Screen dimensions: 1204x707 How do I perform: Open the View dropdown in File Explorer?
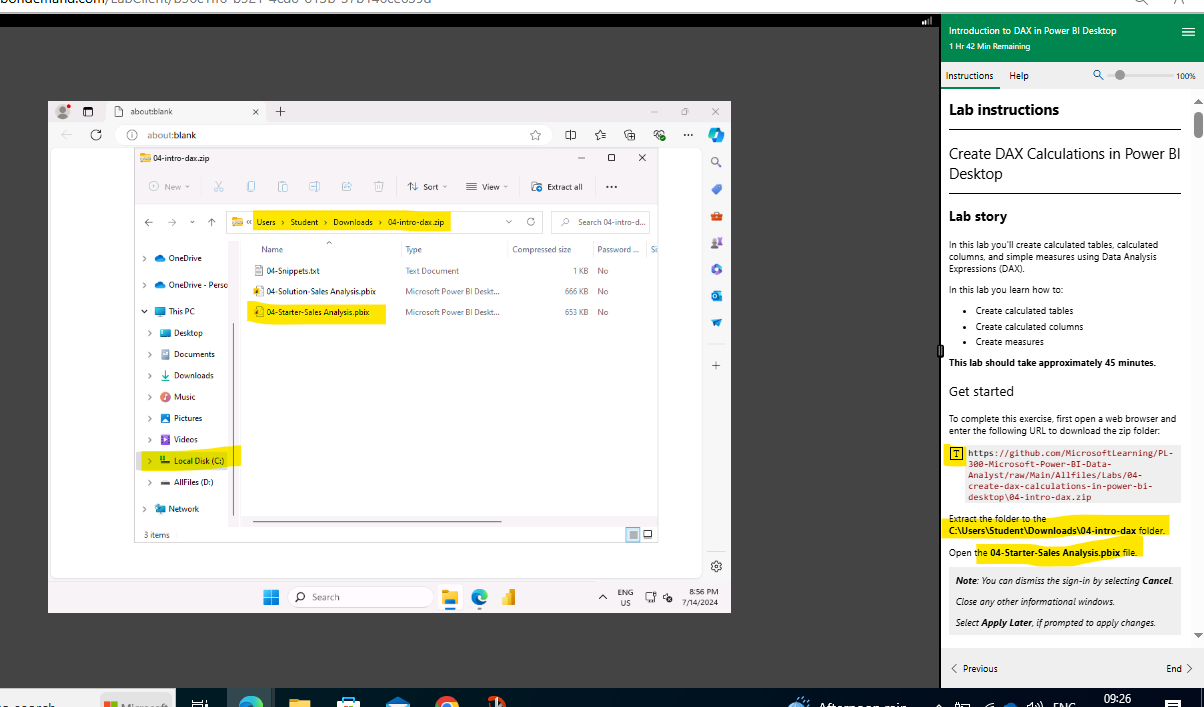pos(486,187)
